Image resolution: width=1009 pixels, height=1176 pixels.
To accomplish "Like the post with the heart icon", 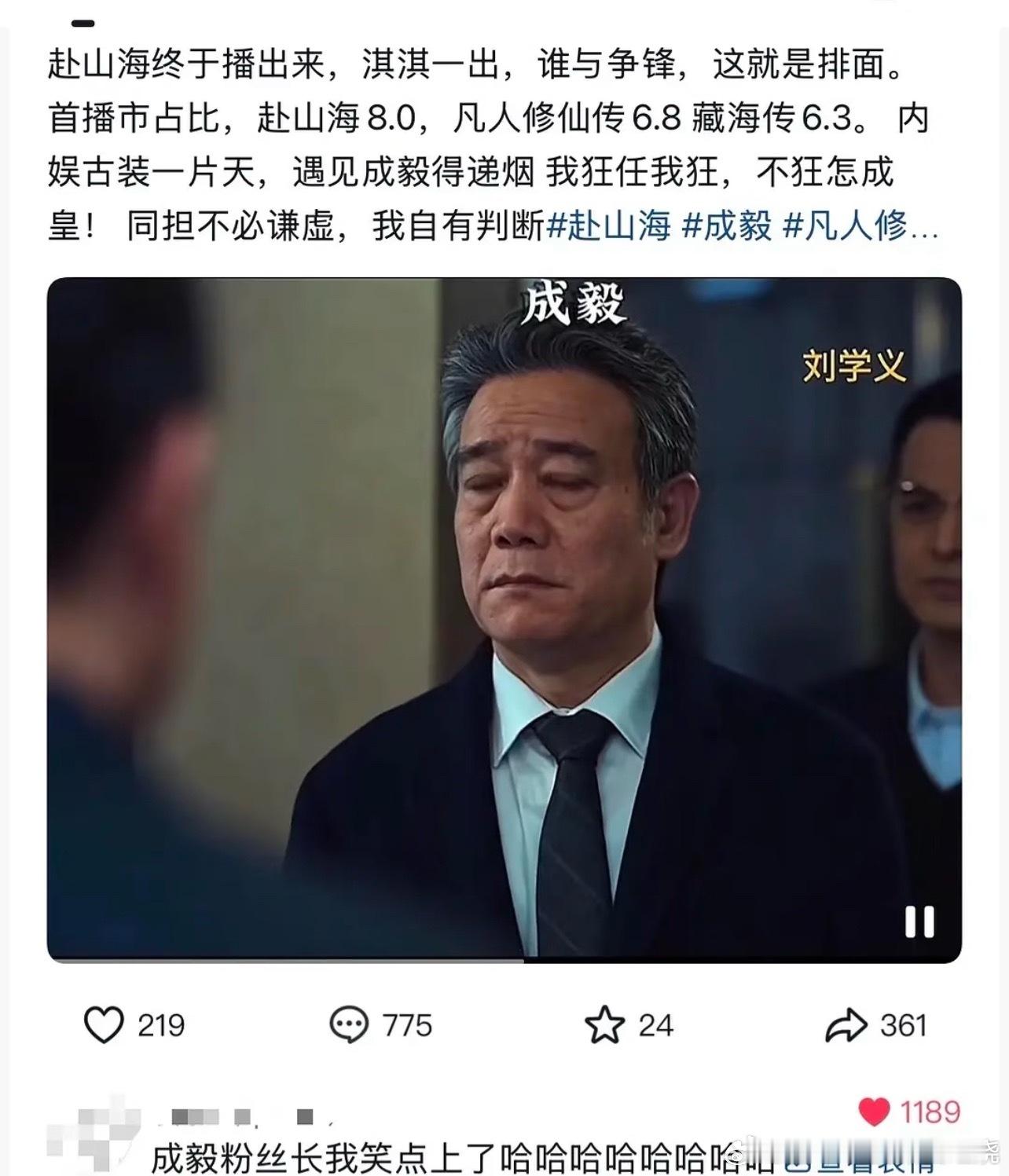I will tap(104, 1025).
